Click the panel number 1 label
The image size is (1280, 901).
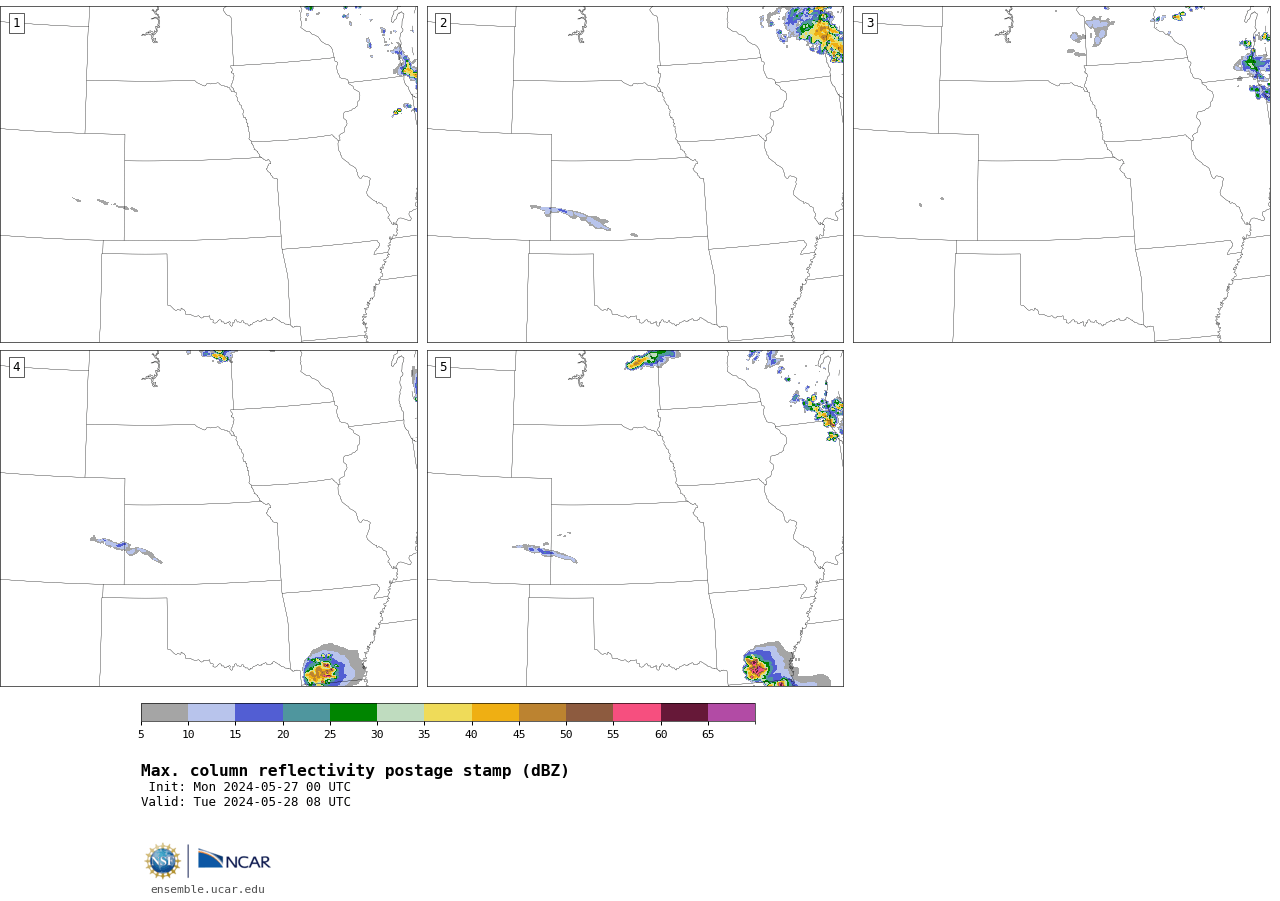pyautogui.click(x=16, y=23)
